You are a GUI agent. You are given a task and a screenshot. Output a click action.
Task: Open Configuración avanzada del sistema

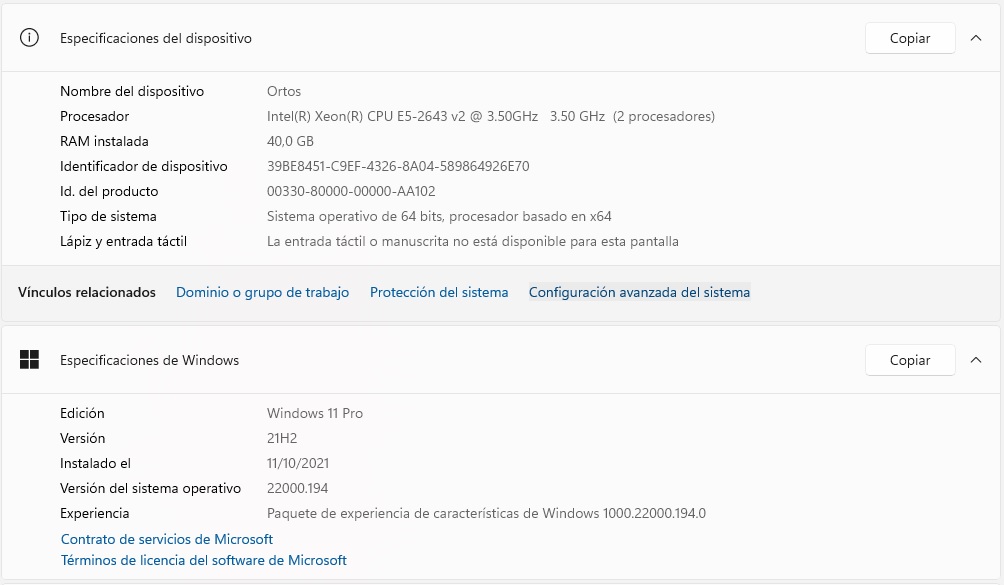pyautogui.click(x=639, y=292)
